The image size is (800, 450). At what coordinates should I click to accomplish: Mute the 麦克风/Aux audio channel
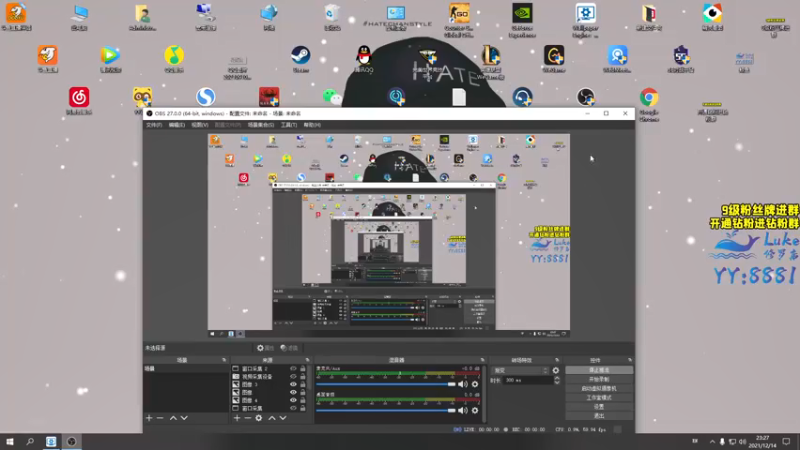463,384
